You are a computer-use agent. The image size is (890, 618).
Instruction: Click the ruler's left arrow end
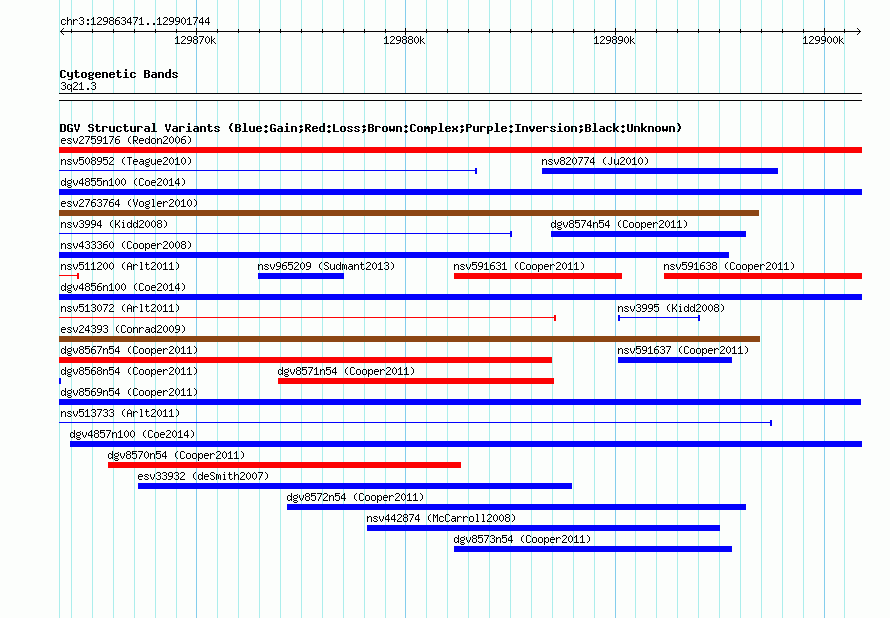(x=62, y=31)
